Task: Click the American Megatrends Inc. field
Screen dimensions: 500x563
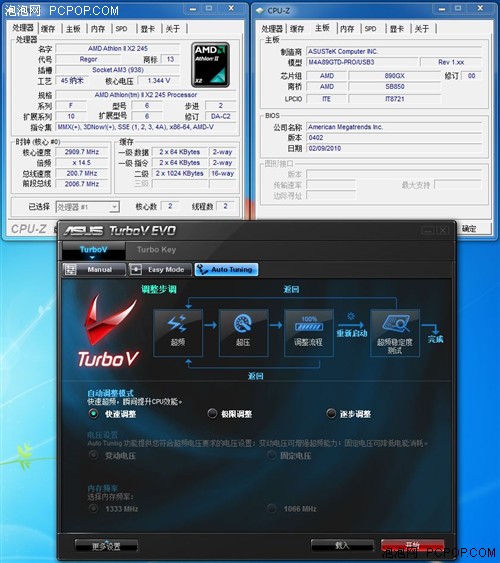Action: point(394,127)
